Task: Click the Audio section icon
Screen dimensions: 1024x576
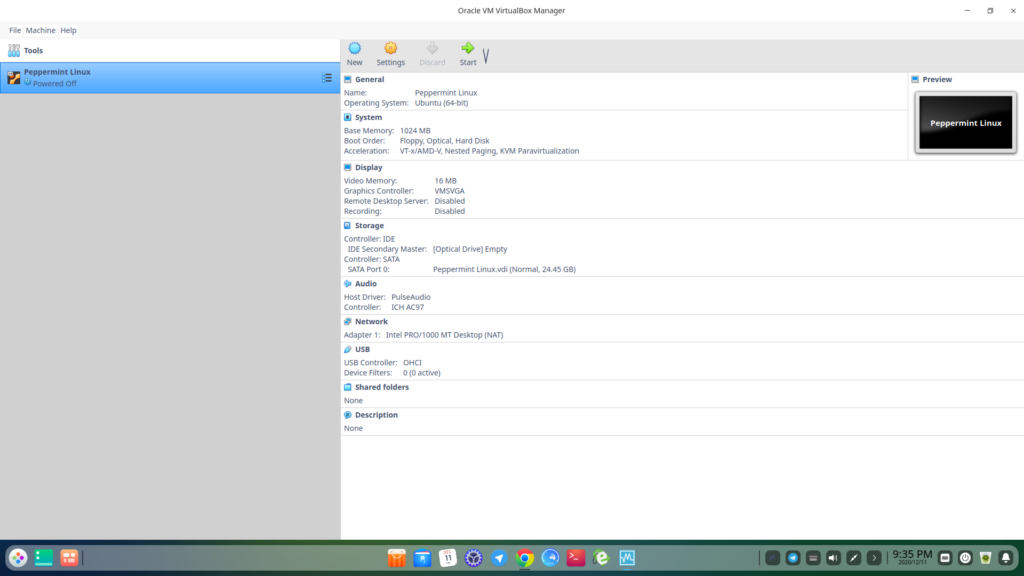Action: click(x=348, y=283)
